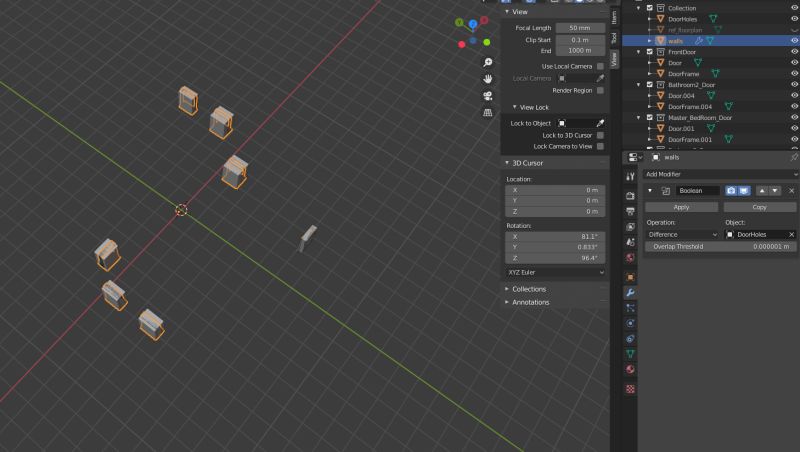The width and height of the screenshot is (800, 452).
Task: Move Boolean modifier up
Action: 762,191
